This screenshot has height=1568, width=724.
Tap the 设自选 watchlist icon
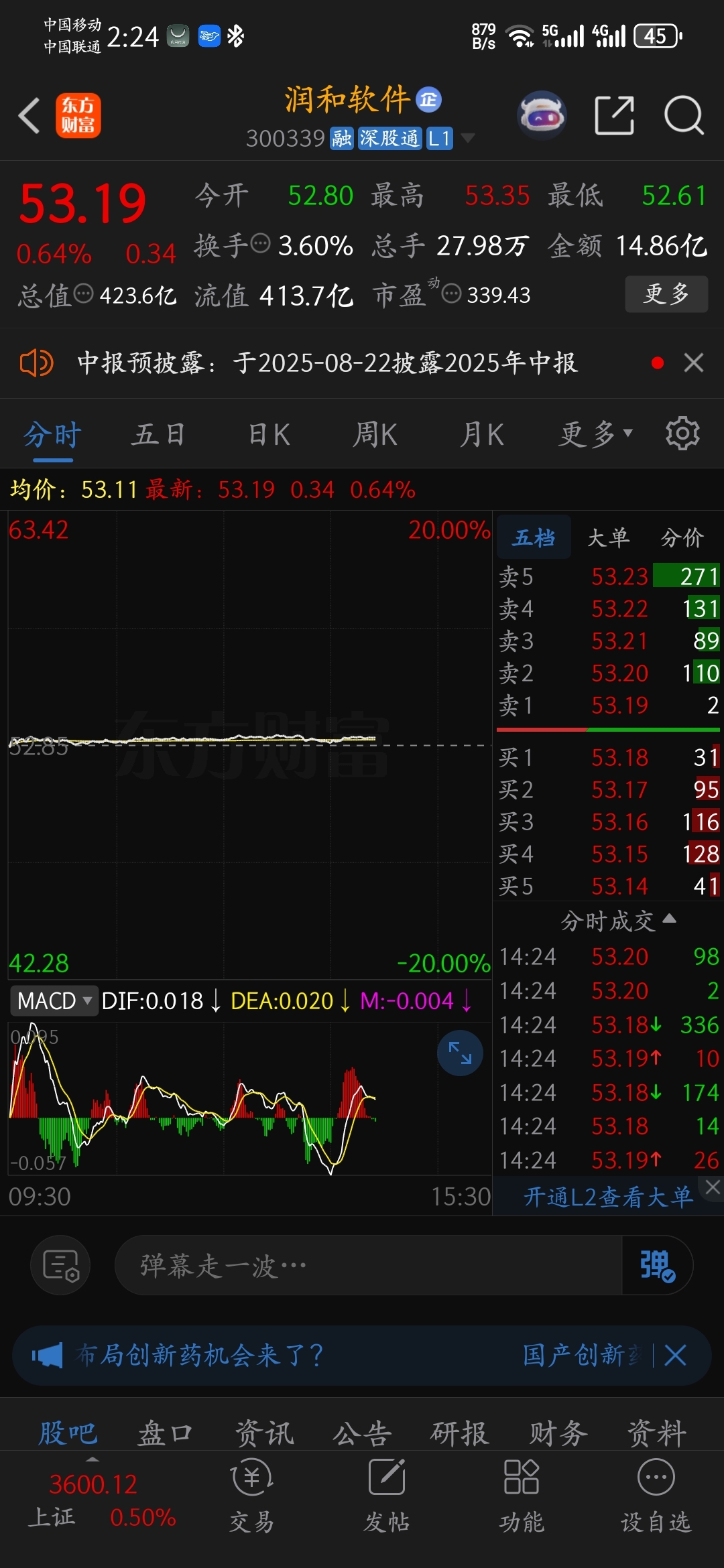(656, 1496)
